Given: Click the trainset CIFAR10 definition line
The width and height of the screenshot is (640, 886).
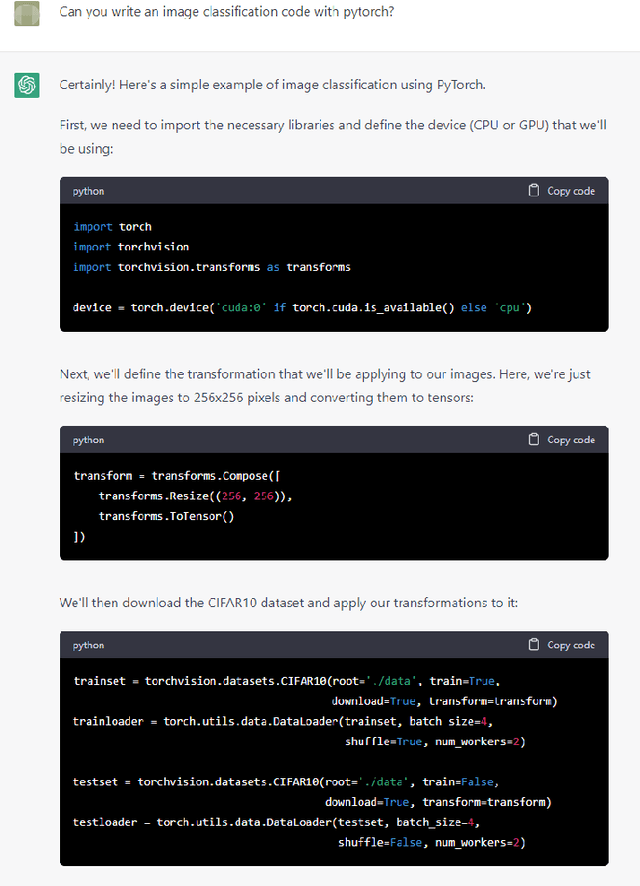Looking at the screenshot, I should [x=286, y=681].
